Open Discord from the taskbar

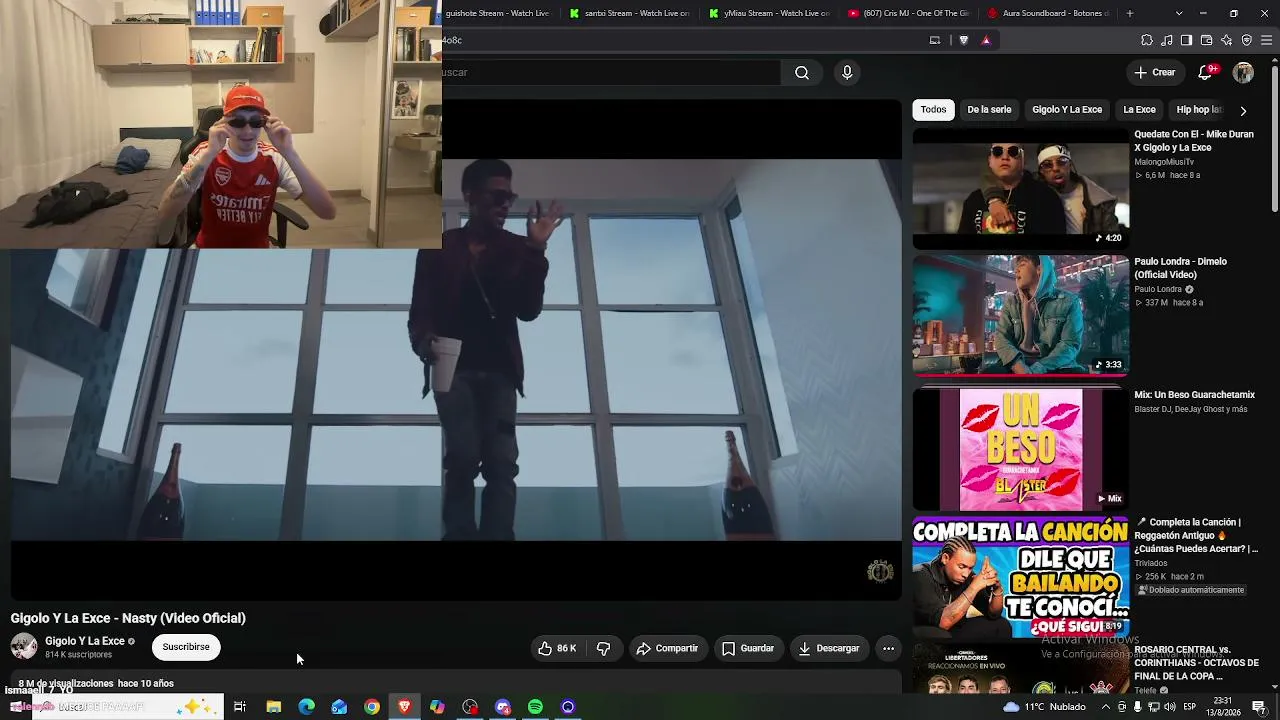point(503,707)
